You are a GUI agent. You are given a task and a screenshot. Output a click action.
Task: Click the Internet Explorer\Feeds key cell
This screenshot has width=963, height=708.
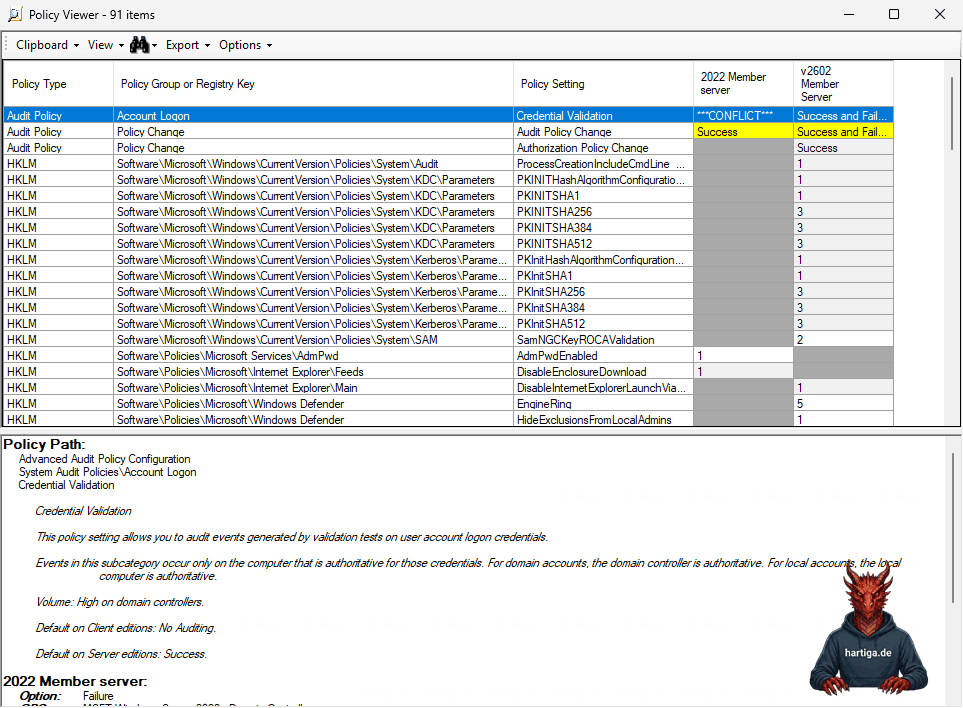pos(313,371)
